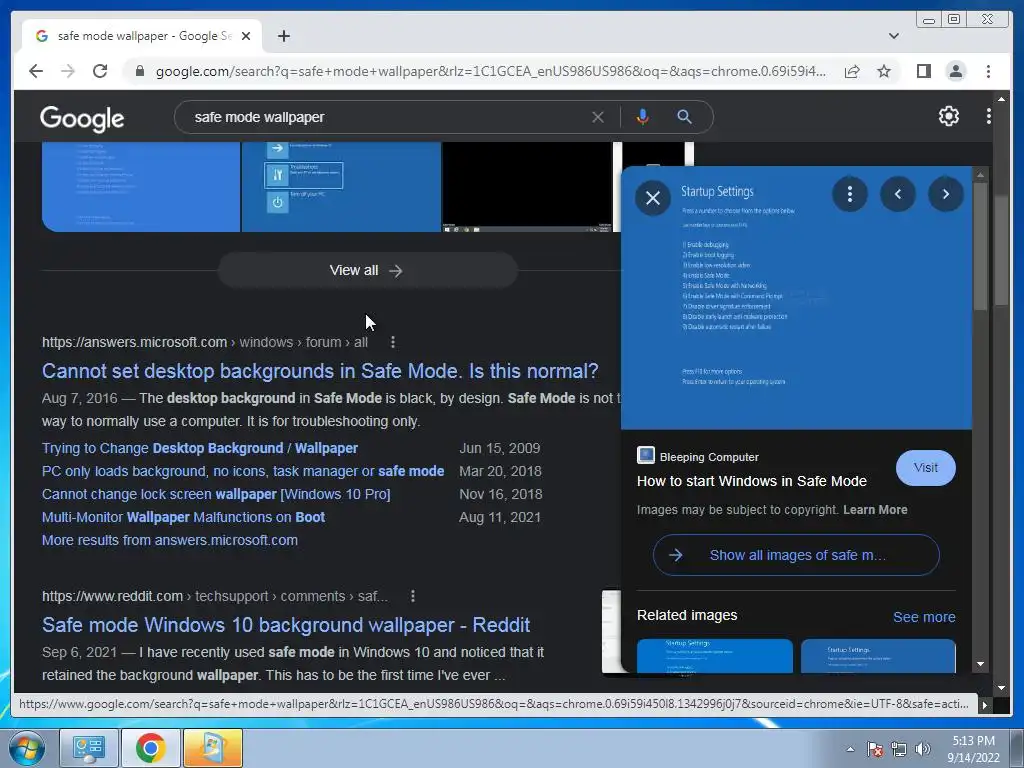Open Safe mode Windows 10 Reddit result

point(286,625)
